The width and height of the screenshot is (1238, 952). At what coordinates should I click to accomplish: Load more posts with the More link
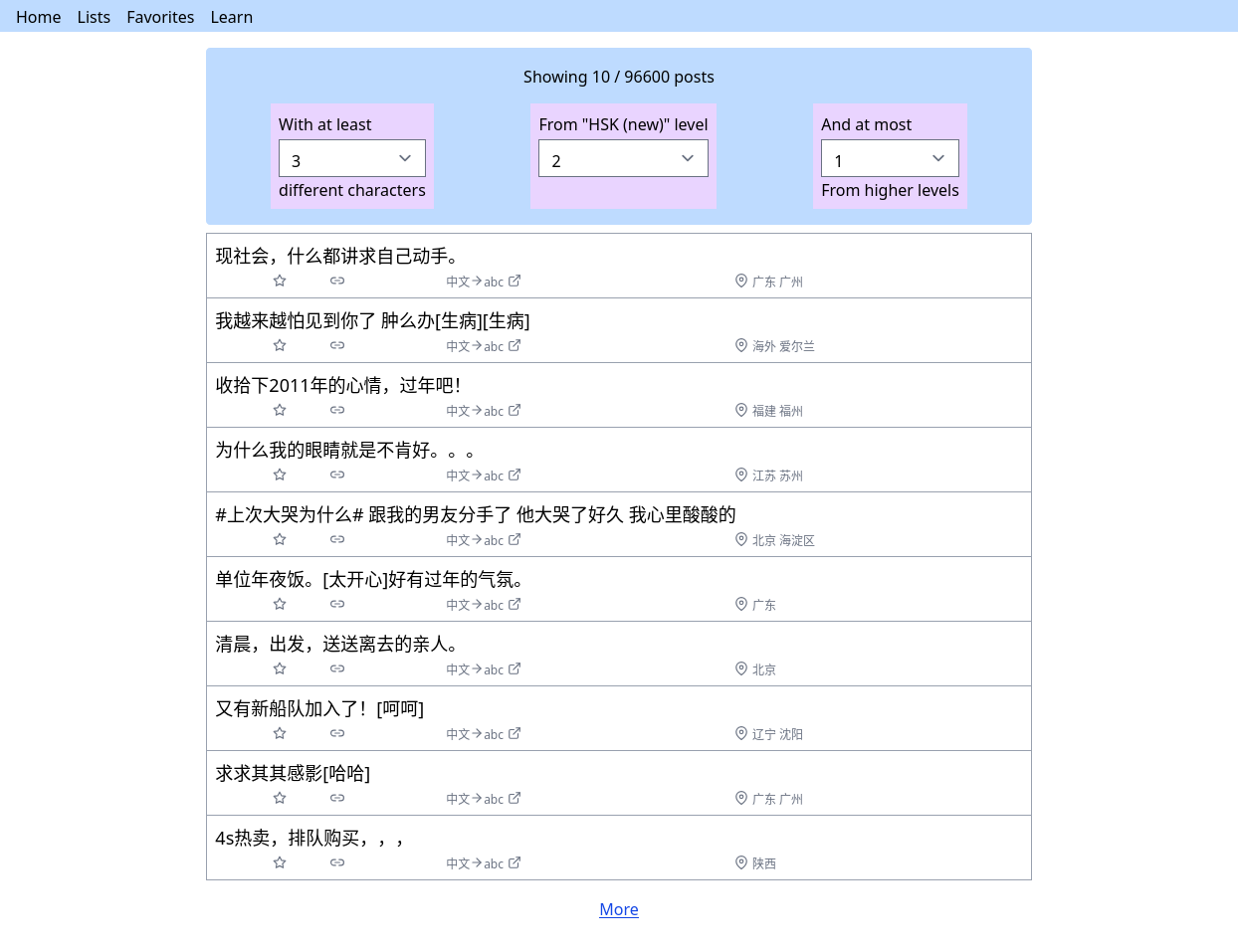[619, 909]
